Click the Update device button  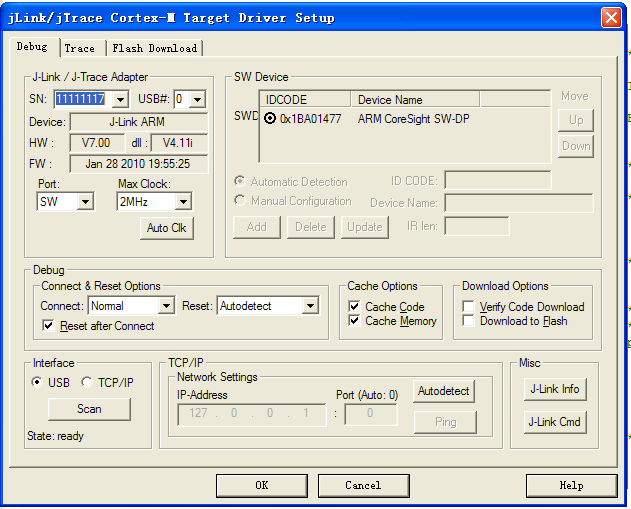pyautogui.click(x=365, y=227)
